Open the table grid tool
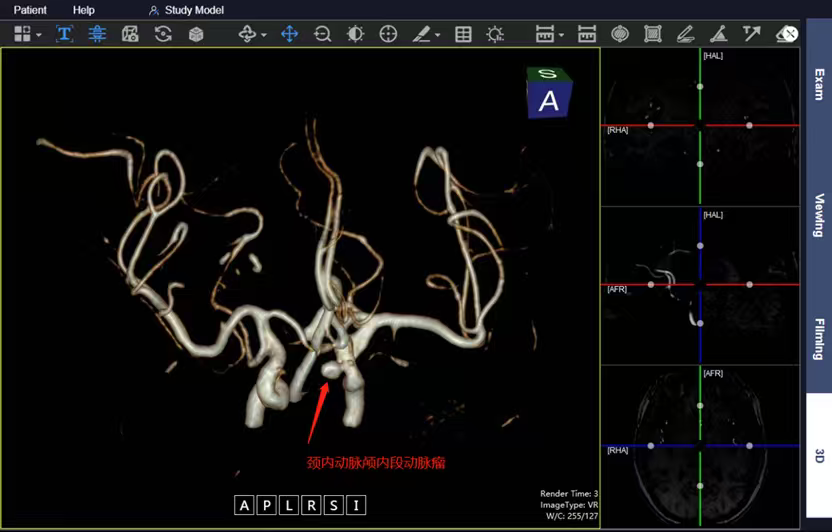This screenshot has height=532, width=832. pyautogui.click(x=463, y=34)
